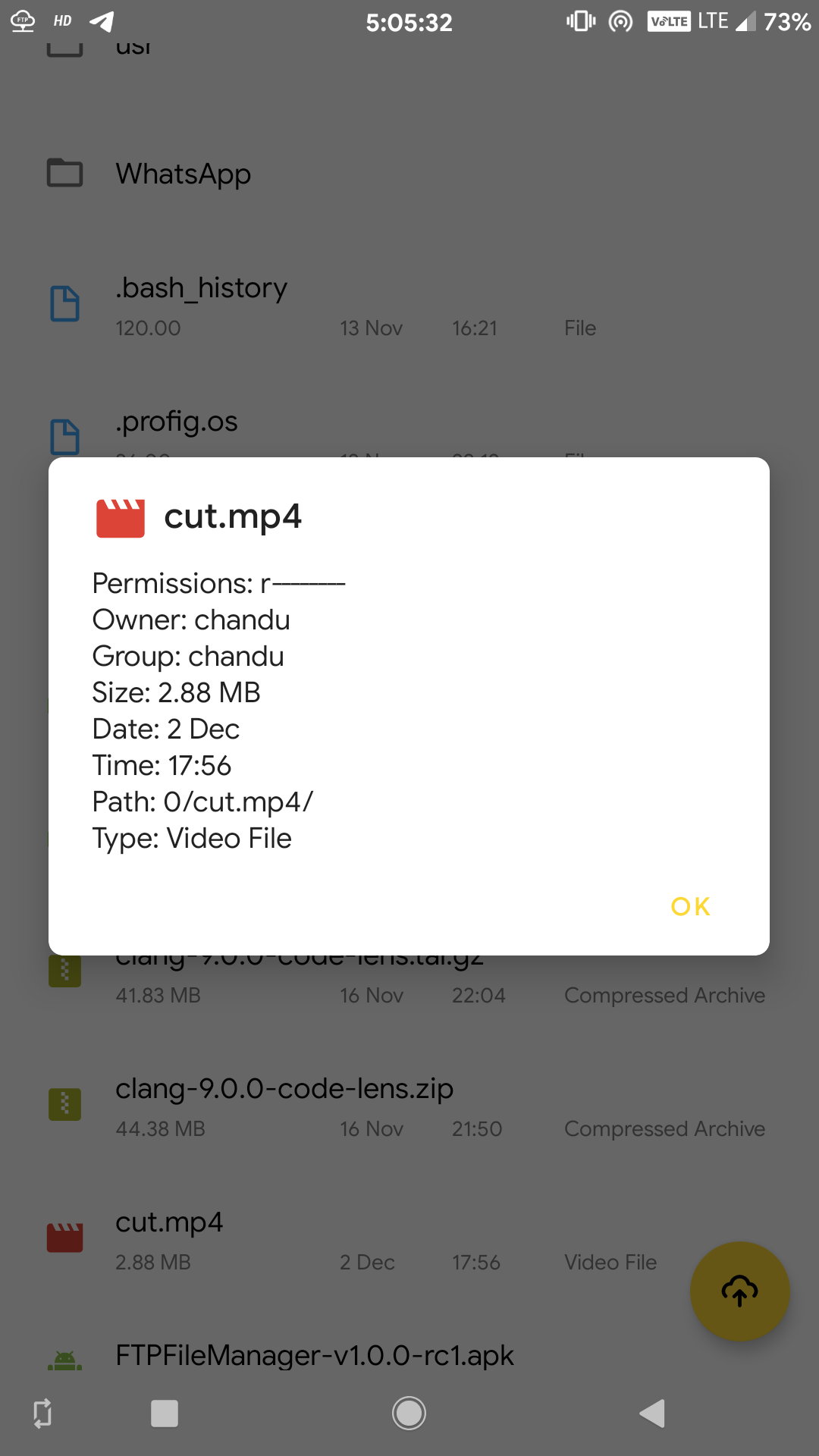Tap the screen rotation icon in navigation bar

tap(42, 1414)
